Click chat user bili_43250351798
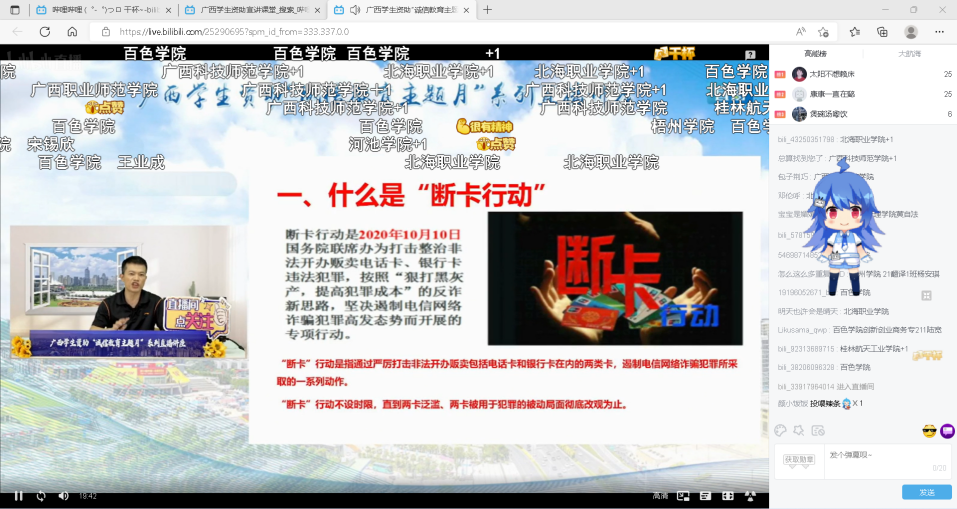The height and width of the screenshot is (509, 957). point(806,140)
